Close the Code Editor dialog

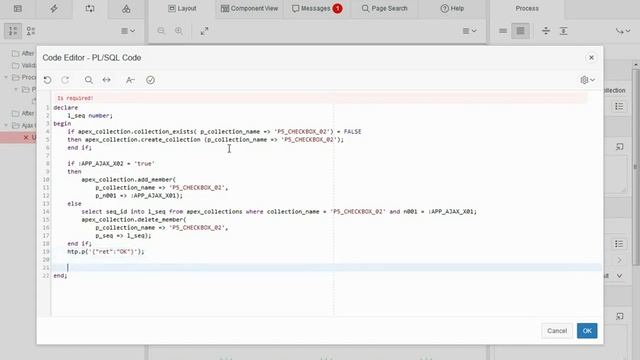(591, 58)
